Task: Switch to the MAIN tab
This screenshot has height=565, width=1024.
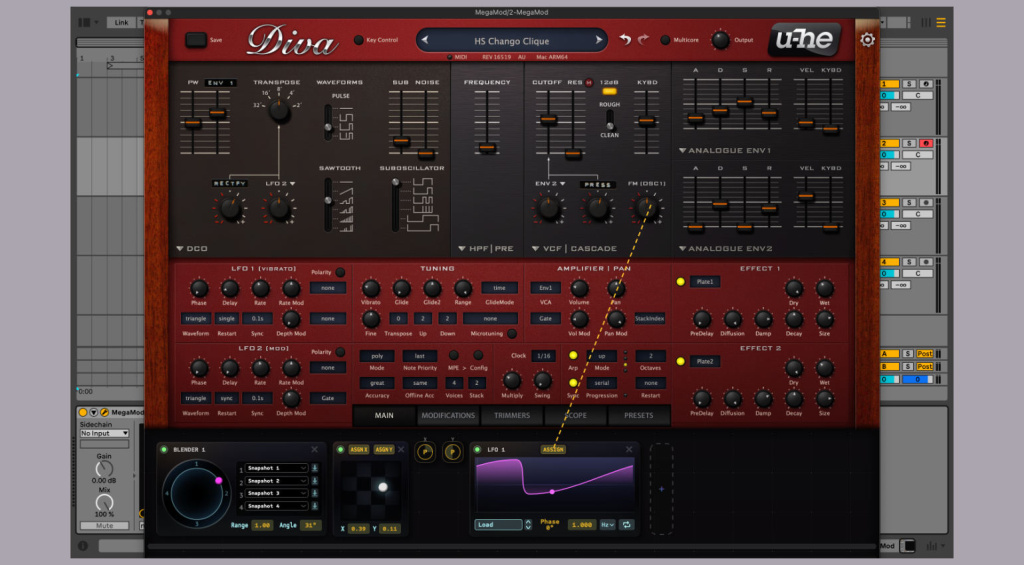Action: 384,415
